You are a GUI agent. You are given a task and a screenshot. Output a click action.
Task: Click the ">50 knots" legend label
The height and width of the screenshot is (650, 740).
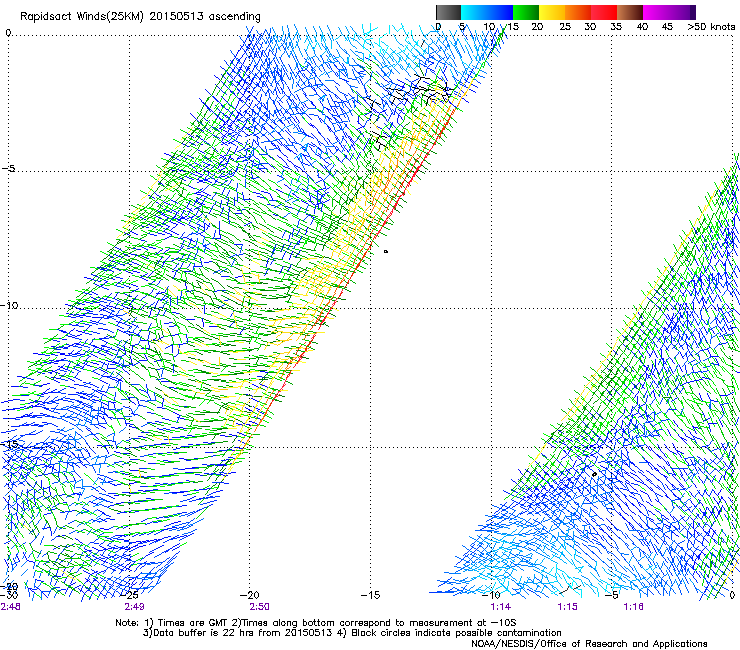pos(711,27)
